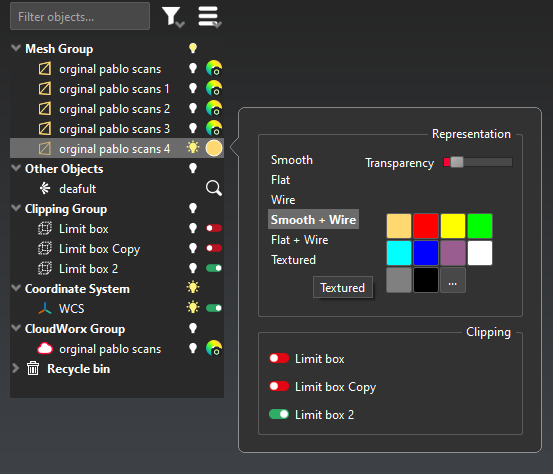Collapse the CloudWorx Group node
This screenshot has width=553, height=474.
16,328
